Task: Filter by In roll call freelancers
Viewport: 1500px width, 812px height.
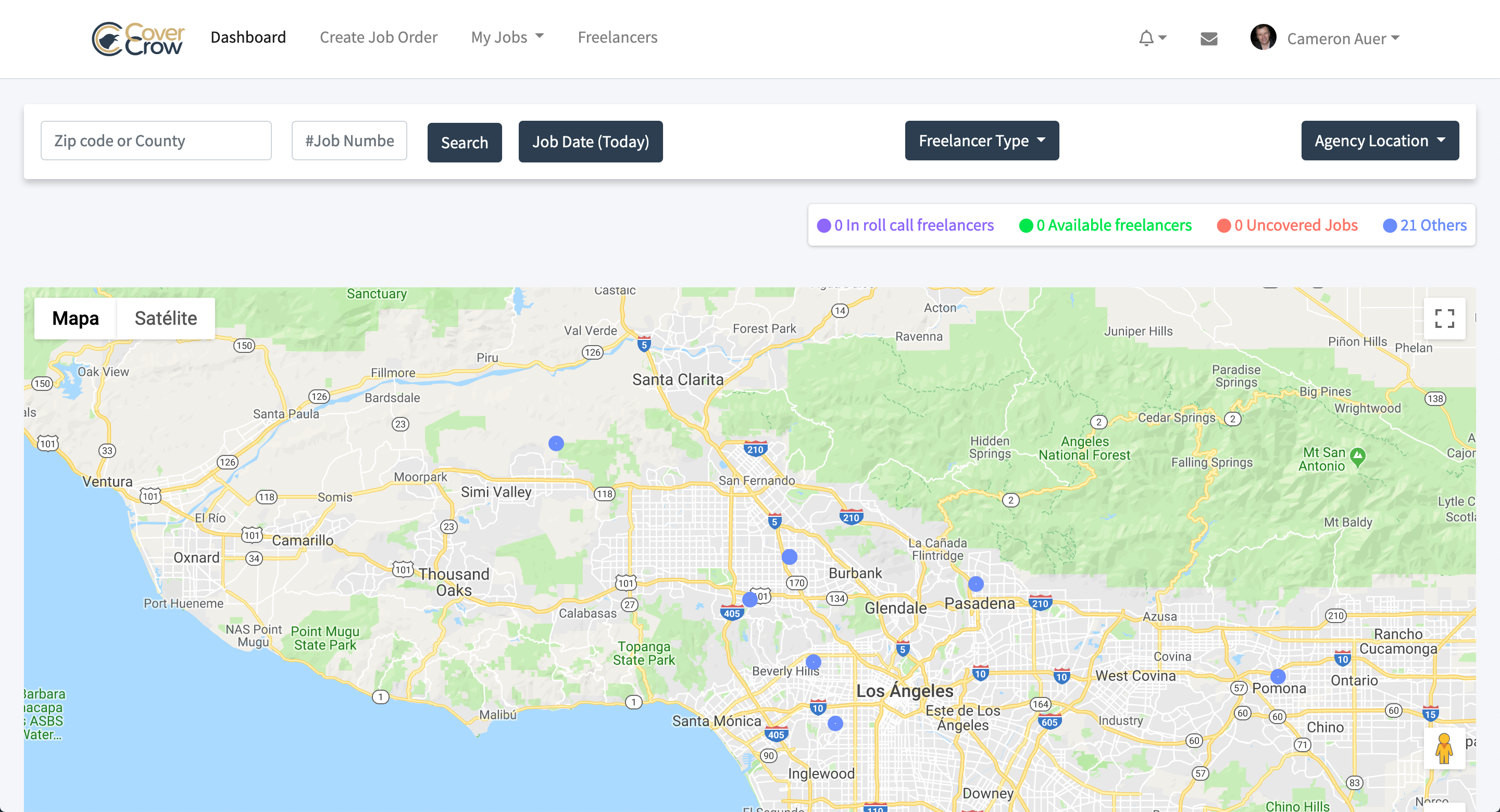Action: click(914, 225)
